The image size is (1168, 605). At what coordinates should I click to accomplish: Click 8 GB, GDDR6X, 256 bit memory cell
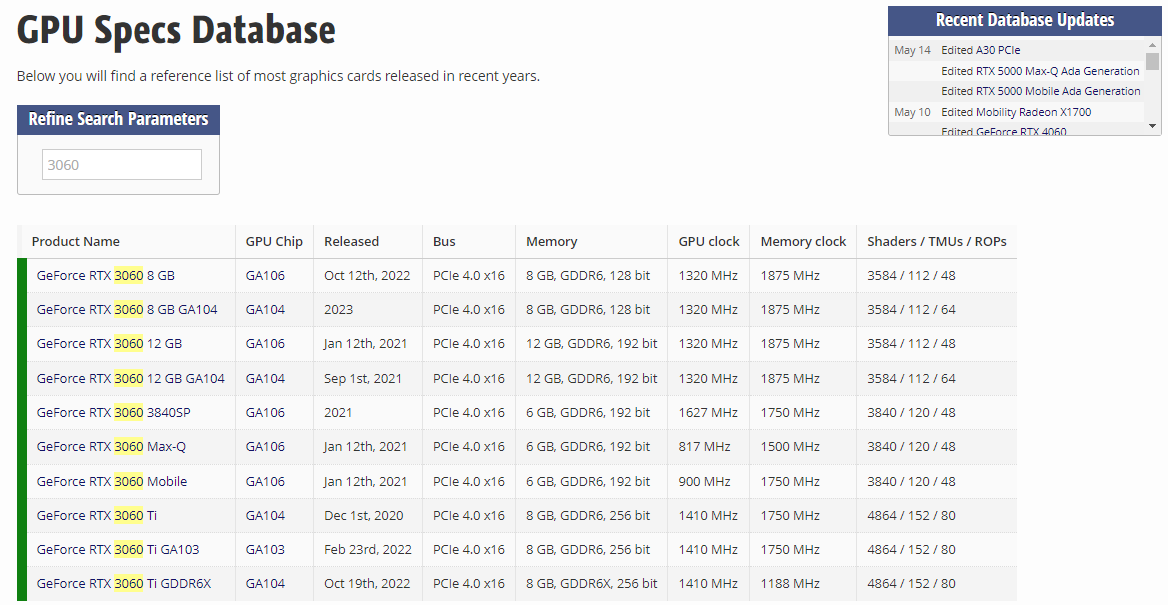tap(591, 583)
